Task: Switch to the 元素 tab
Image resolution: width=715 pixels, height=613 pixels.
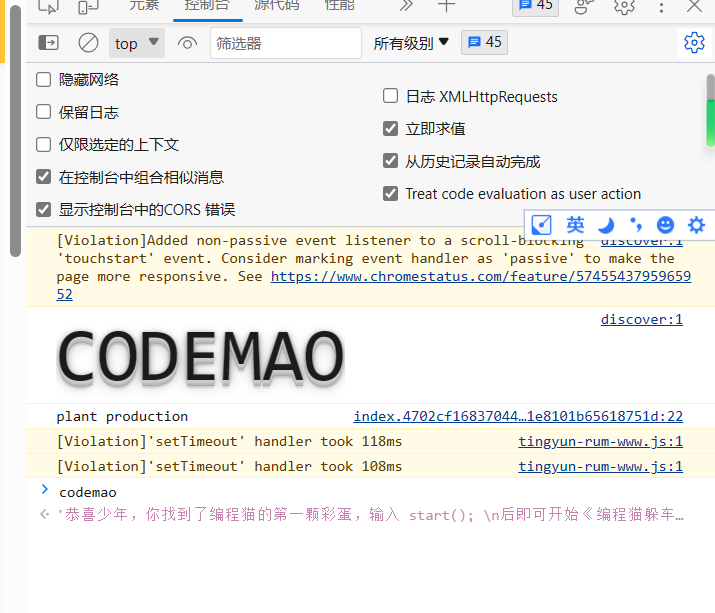Action: (144, 6)
